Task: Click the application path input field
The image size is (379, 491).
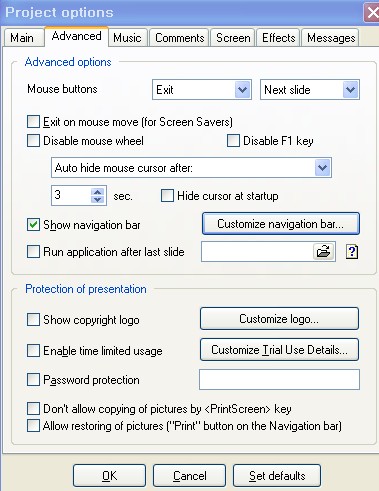Action: click(257, 252)
